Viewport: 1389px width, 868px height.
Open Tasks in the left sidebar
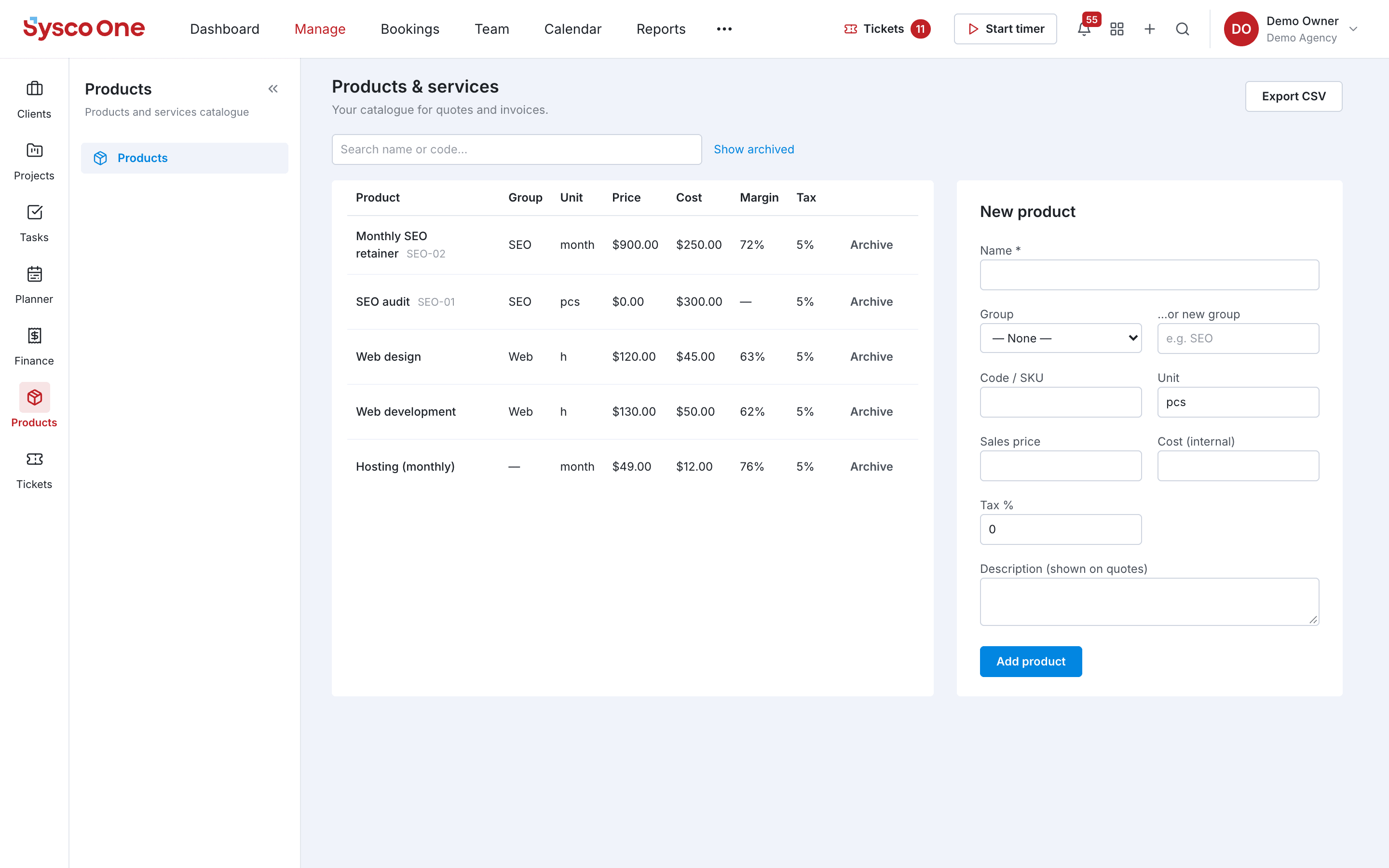(x=34, y=223)
